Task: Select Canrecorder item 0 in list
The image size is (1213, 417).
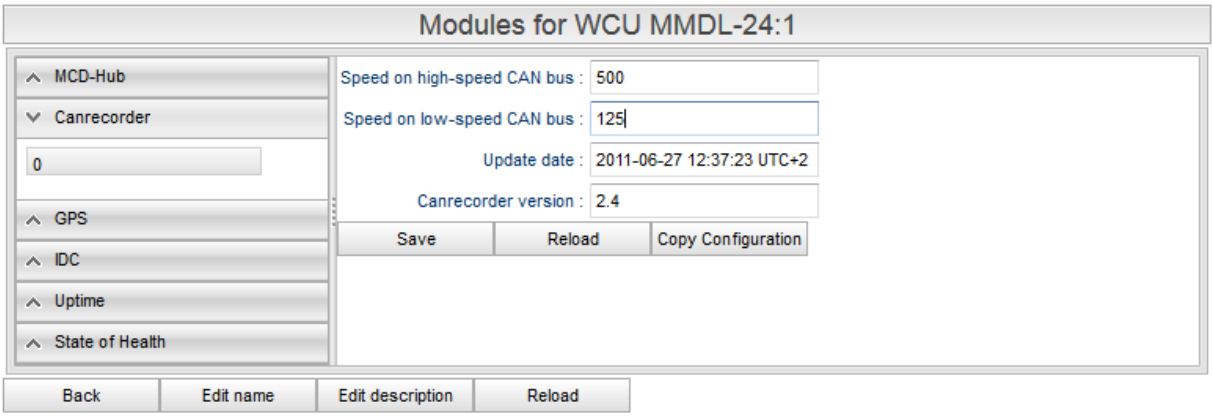Action: (143, 163)
